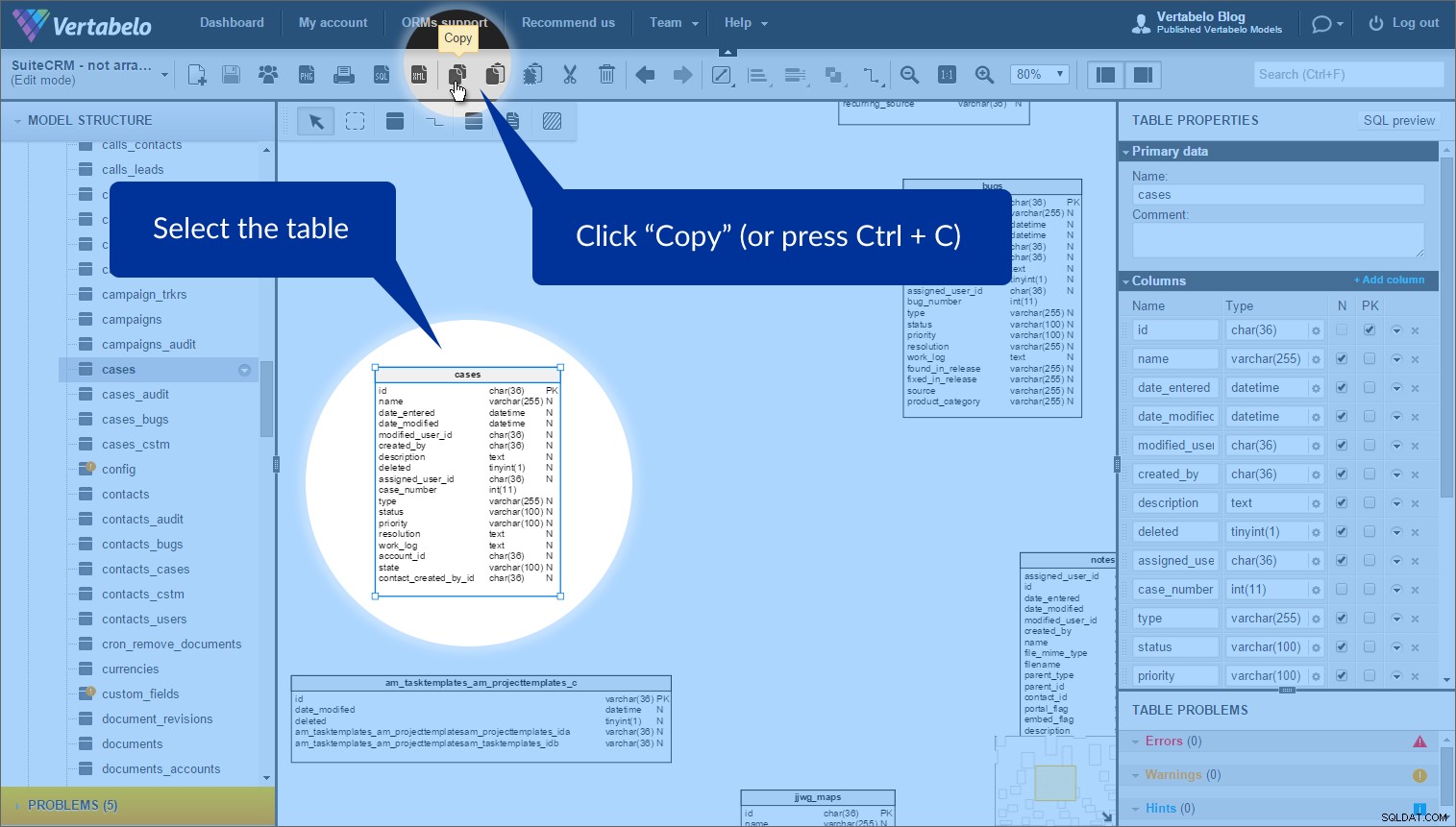
Task: Click the model structure tree scrollbar
Action: tap(266, 401)
